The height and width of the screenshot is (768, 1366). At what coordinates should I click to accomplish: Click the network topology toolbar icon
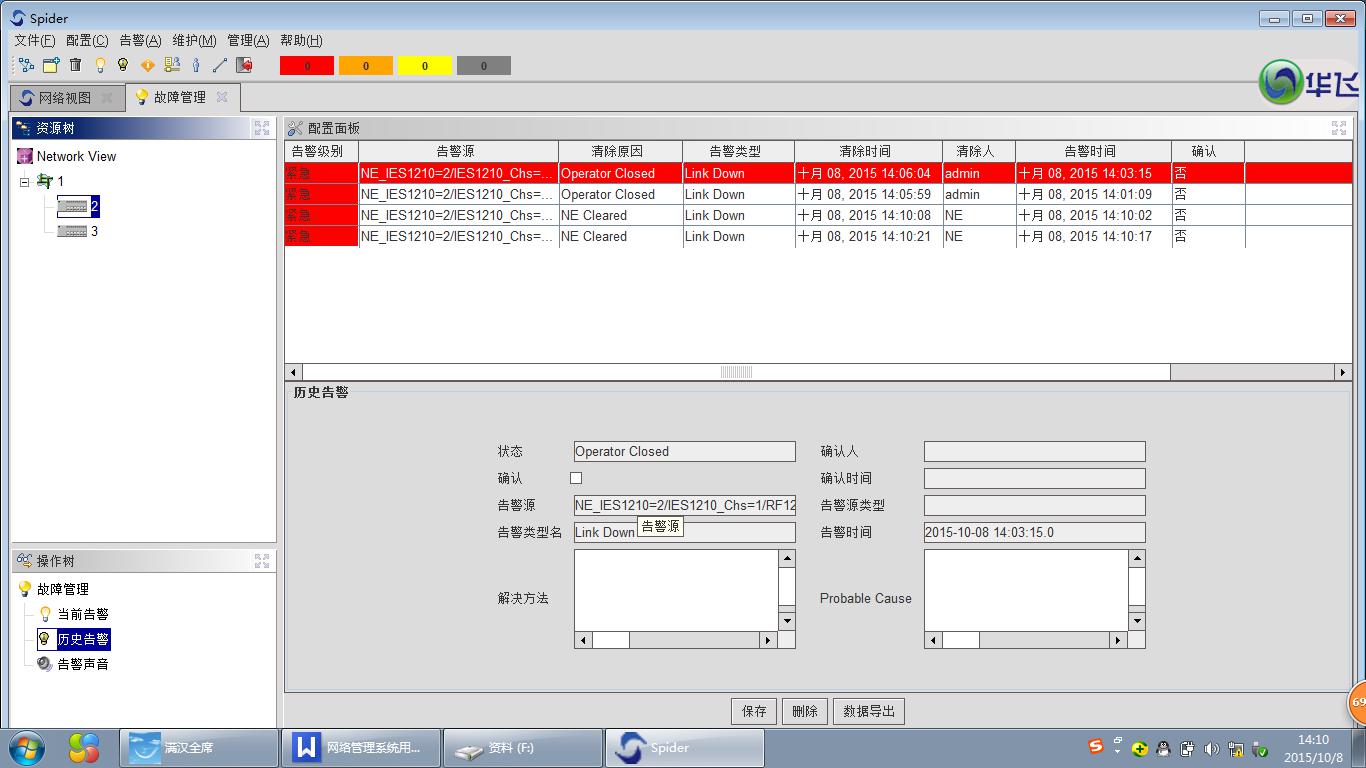pyautogui.click(x=26, y=65)
